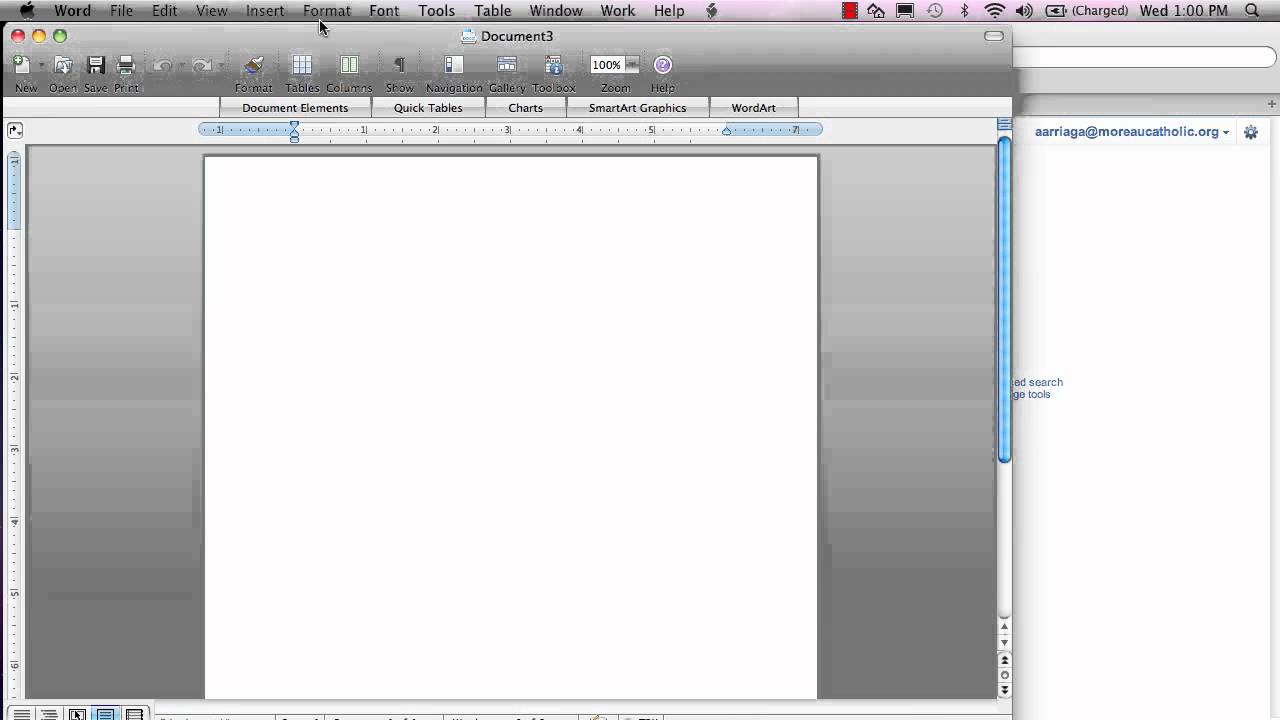Screen dimensions: 1280x720
Task: Click the scroll up arrow
Action: coord(1004,626)
